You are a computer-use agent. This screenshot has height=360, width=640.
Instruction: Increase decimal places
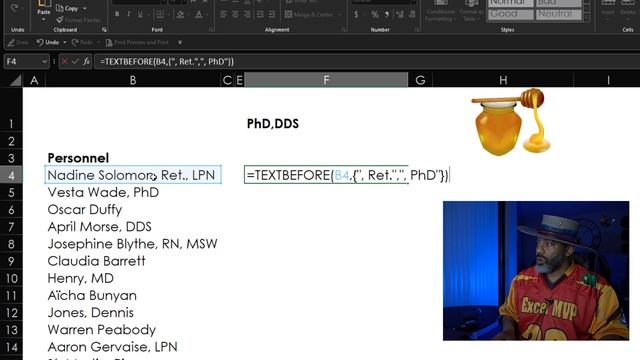[400, 15]
